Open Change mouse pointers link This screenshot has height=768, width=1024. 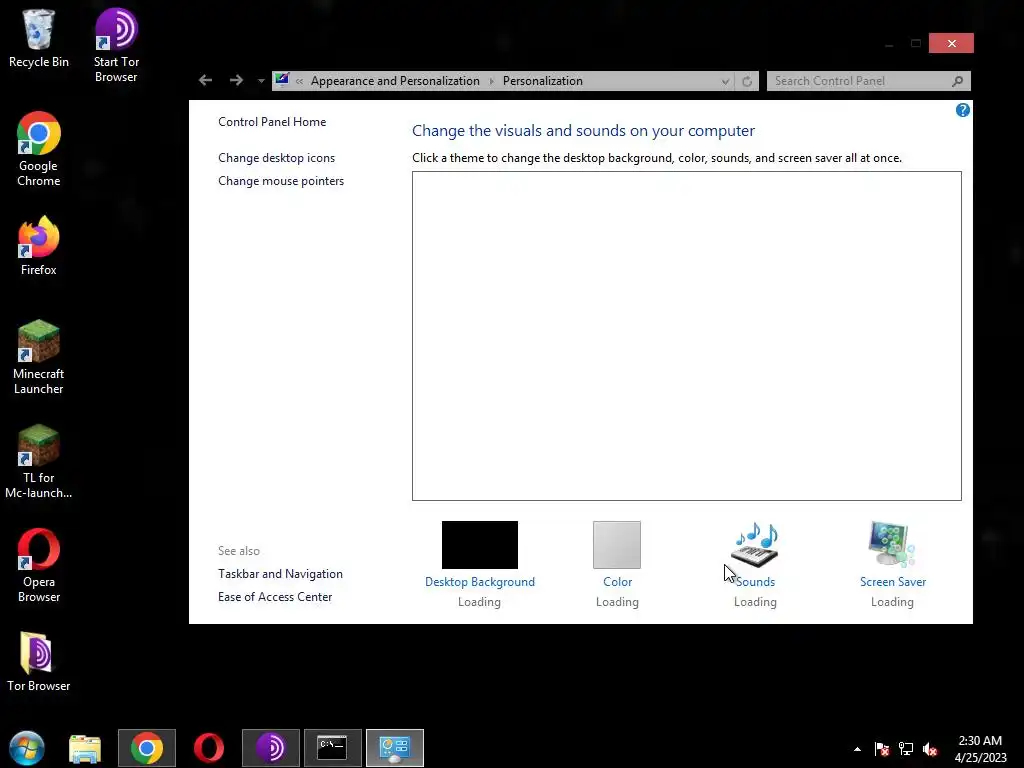click(281, 181)
